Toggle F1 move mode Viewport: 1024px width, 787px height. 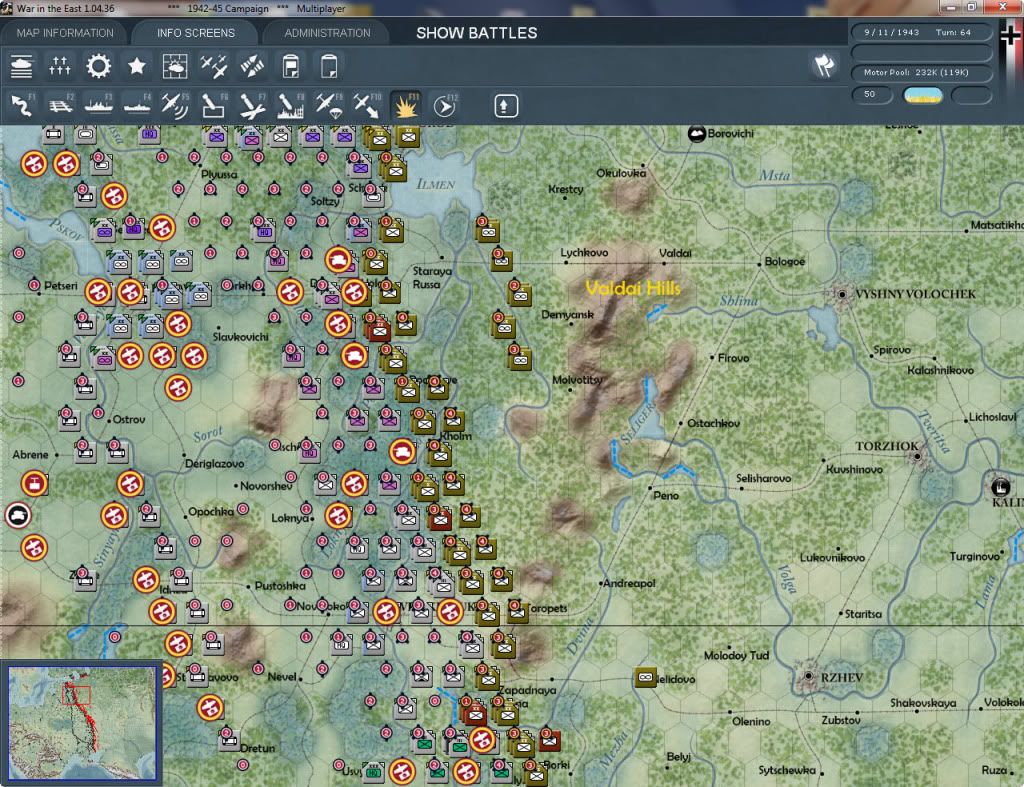click(22, 106)
